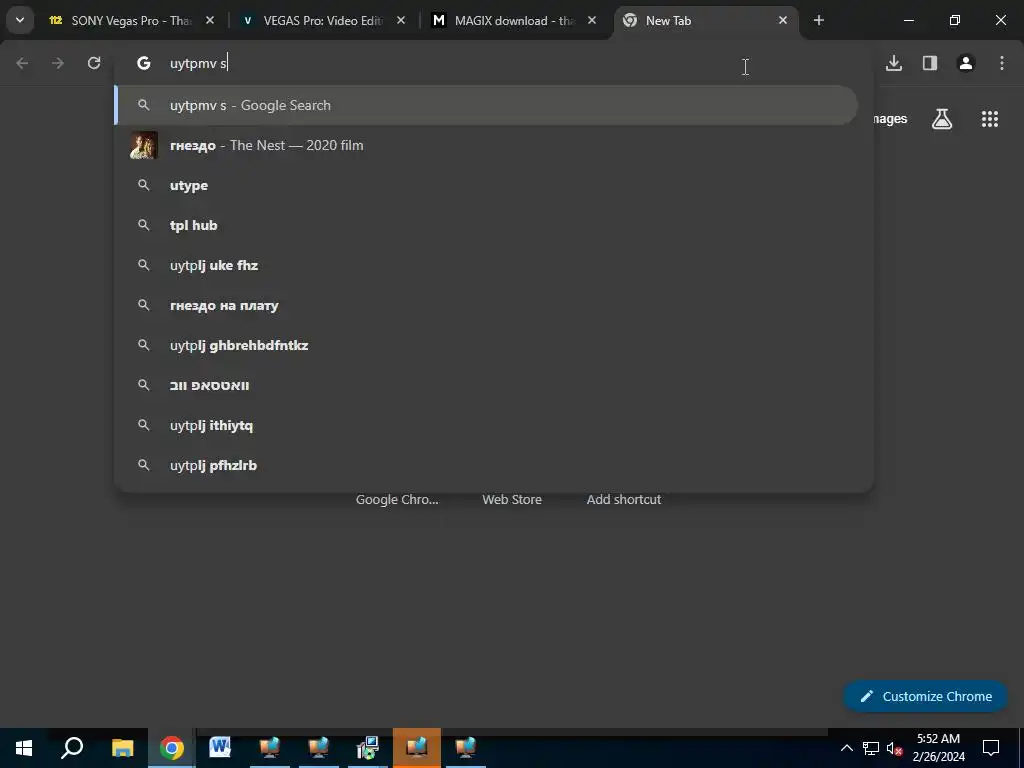Image resolution: width=1024 pixels, height=768 pixels.
Task: Reload the page
Action: point(94,63)
